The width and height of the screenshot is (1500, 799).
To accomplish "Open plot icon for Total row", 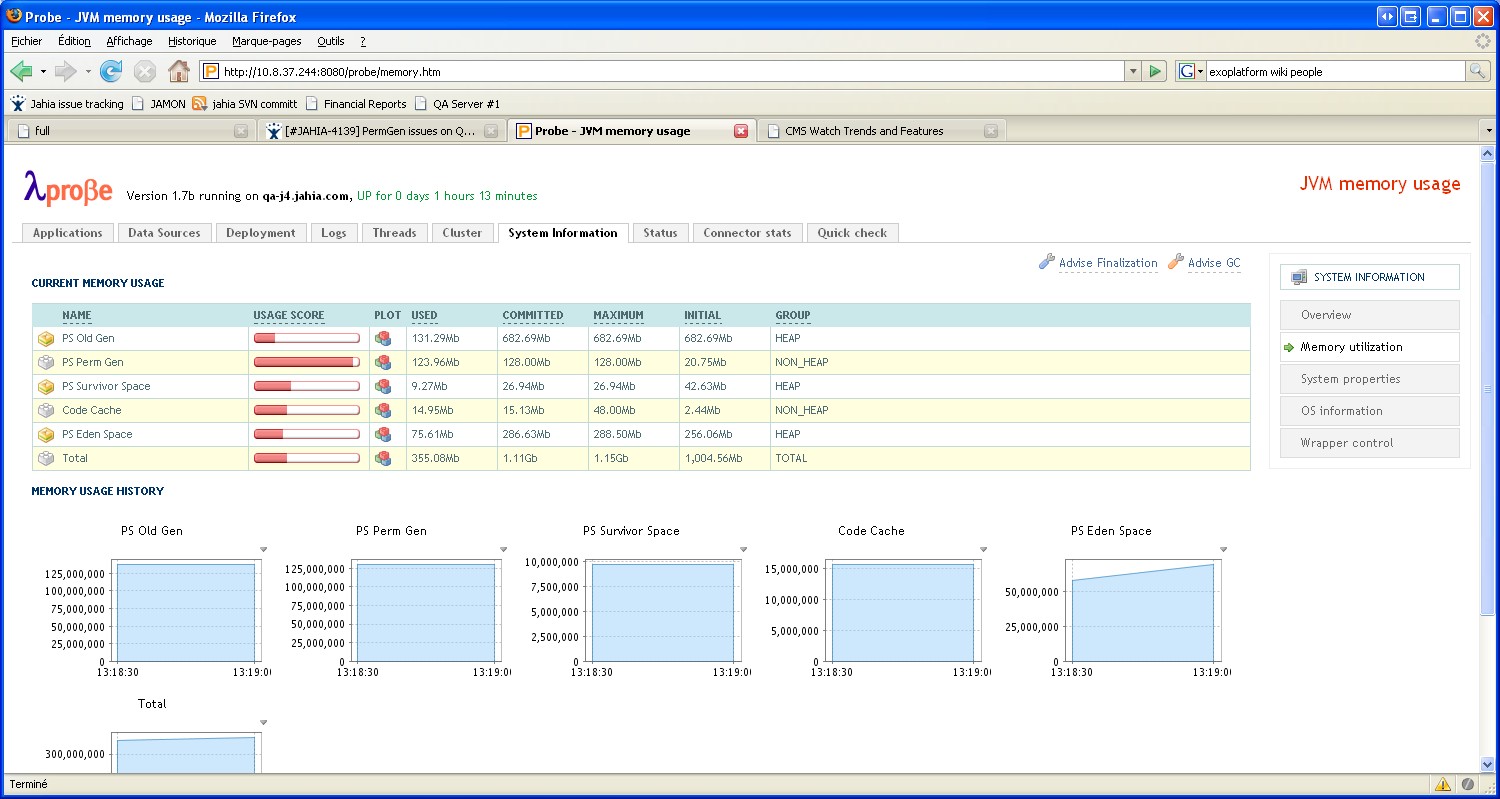I will [x=383, y=458].
